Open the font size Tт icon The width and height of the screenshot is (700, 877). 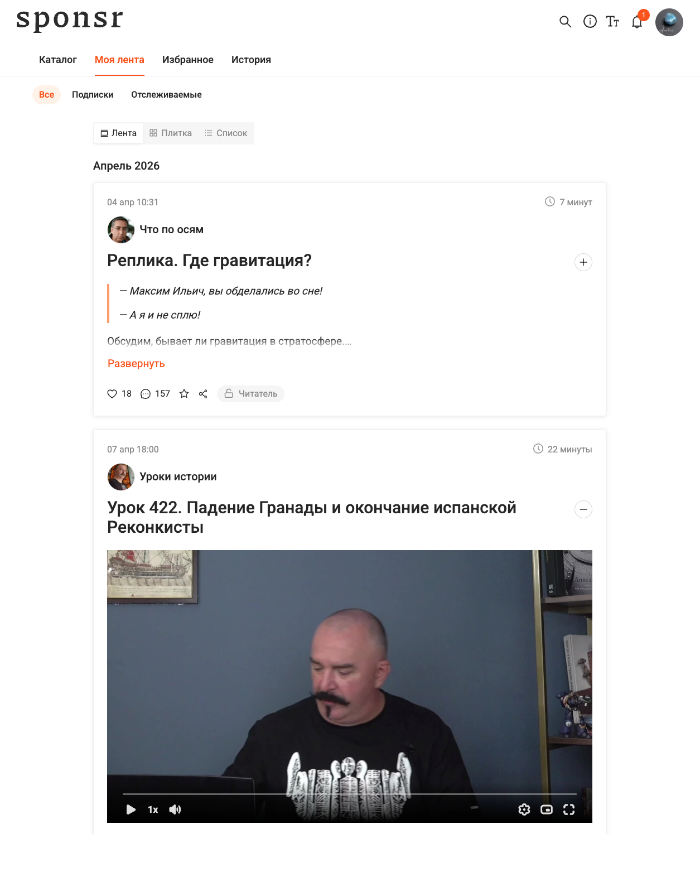pyautogui.click(x=613, y=22)
